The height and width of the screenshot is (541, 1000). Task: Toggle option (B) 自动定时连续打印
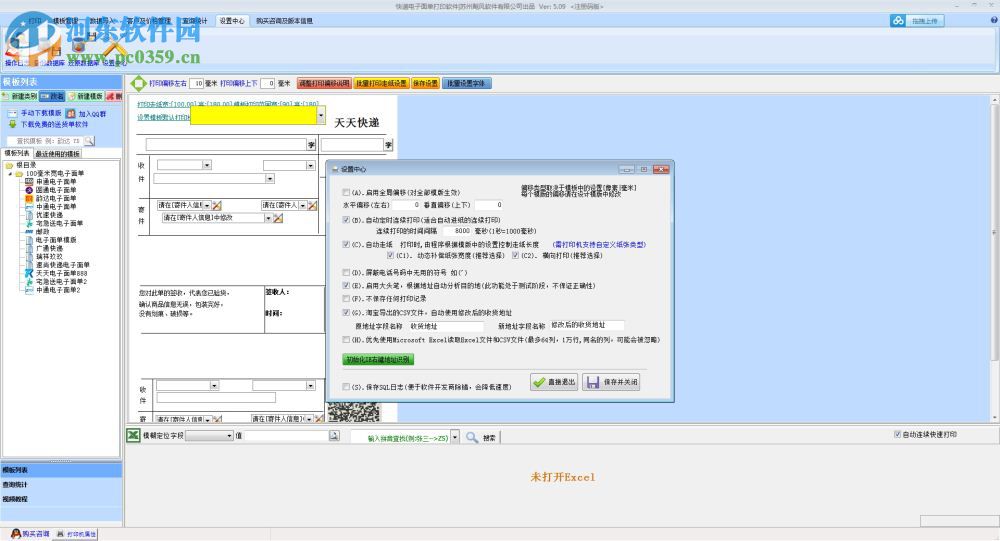(x=346, y=219)
